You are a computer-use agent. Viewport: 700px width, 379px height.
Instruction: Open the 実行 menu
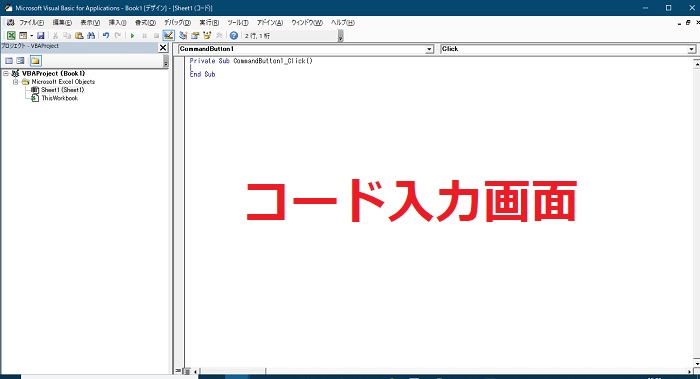tap(209, 22)
